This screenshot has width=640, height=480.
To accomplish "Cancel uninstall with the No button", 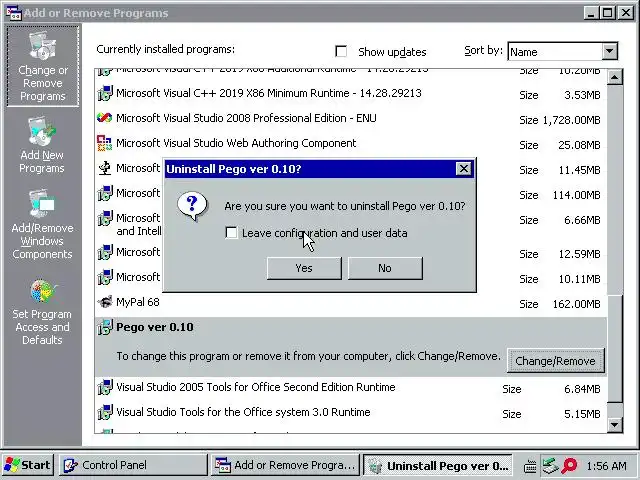I will tap(385, 268).
